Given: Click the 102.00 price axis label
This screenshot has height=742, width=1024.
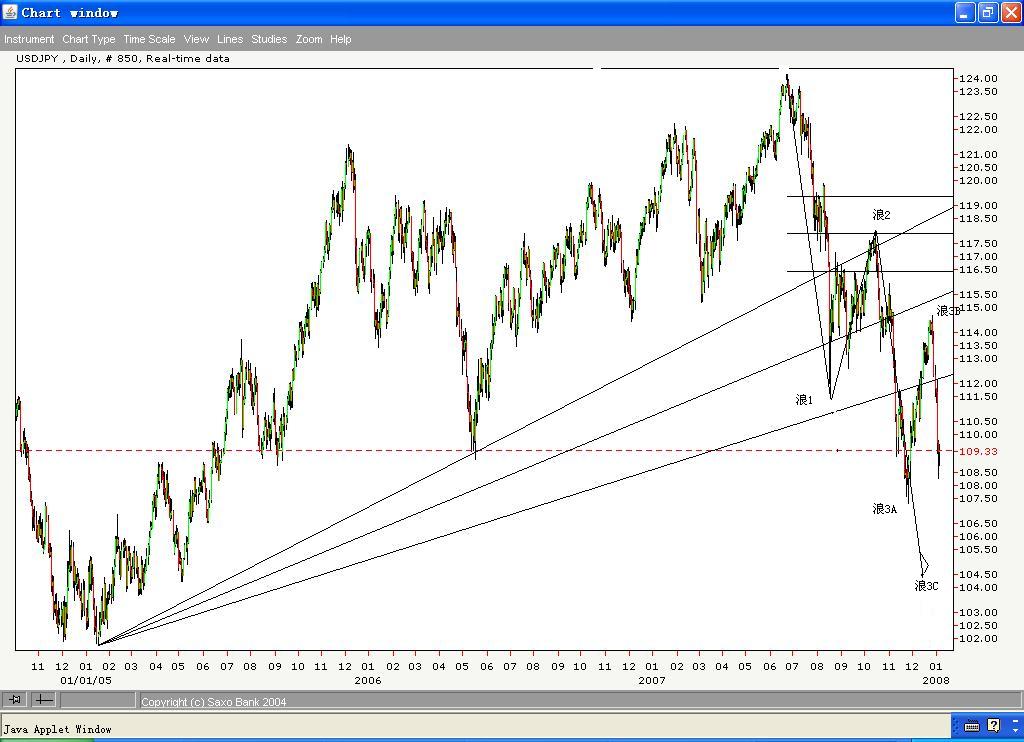Looking at the screenshot, I should click(978, 638).
